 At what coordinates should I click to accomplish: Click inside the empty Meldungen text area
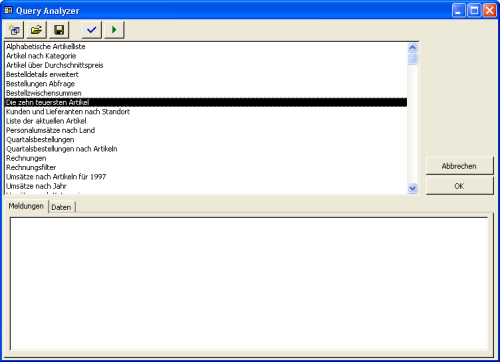[249, 283]
